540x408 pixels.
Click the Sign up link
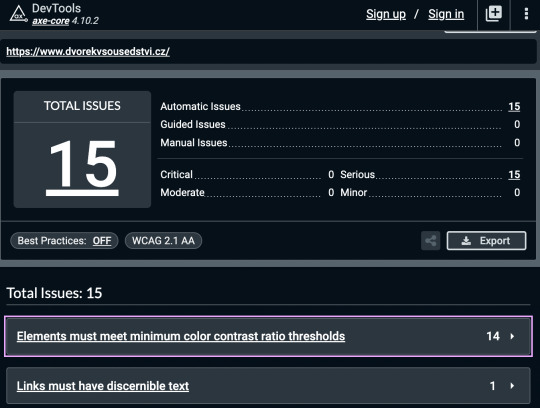tap(386, 14)
